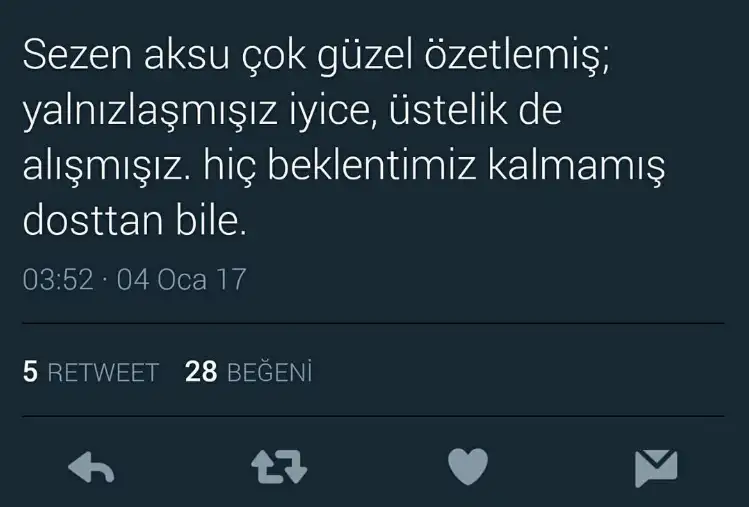Click the BEĞENİ label text
Image resolution: width=749 pixels, height=507 pixels.
(x=270, y=372)
